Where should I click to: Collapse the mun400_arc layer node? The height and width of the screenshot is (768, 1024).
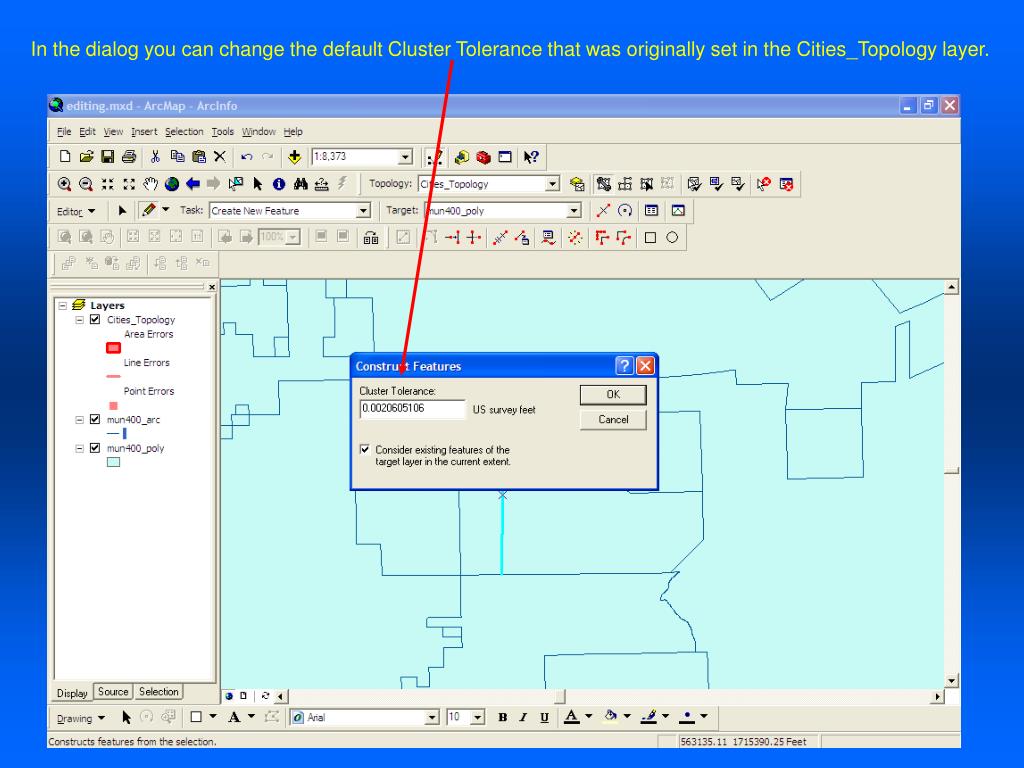(79, 419)
